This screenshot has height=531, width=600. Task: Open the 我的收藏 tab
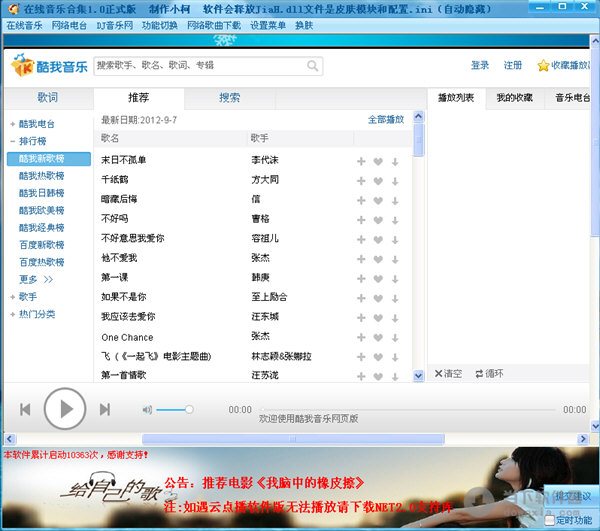(515, 98)
